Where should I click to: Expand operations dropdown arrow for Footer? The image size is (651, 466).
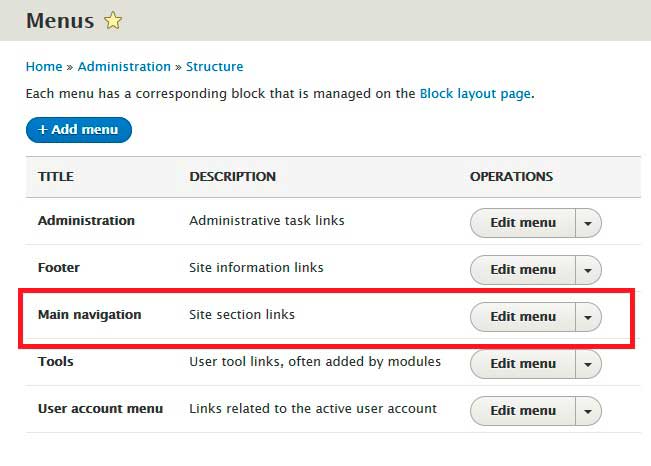[x=588, y=270]
